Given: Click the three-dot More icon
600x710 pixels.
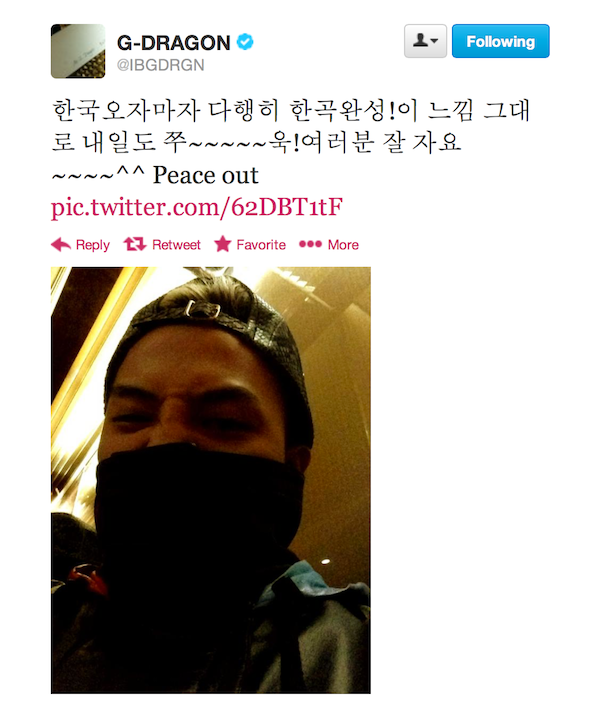Looking at the screenshot, I should click(310, 245).
